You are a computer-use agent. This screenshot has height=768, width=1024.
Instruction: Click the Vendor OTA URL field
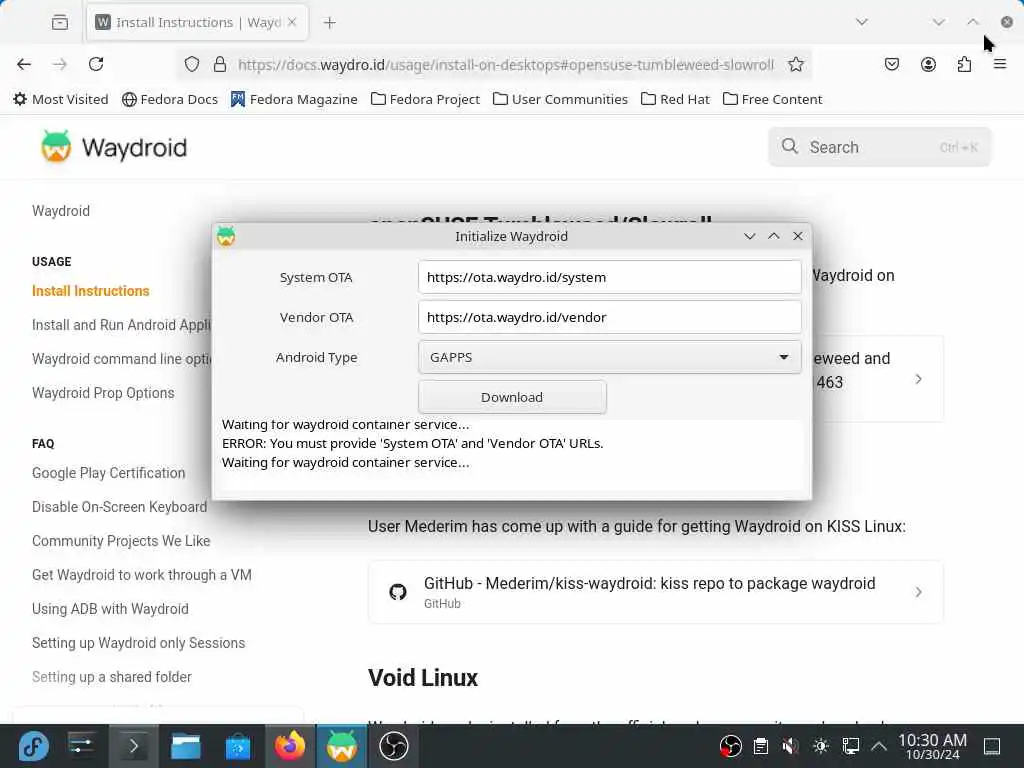click(609, 317)
